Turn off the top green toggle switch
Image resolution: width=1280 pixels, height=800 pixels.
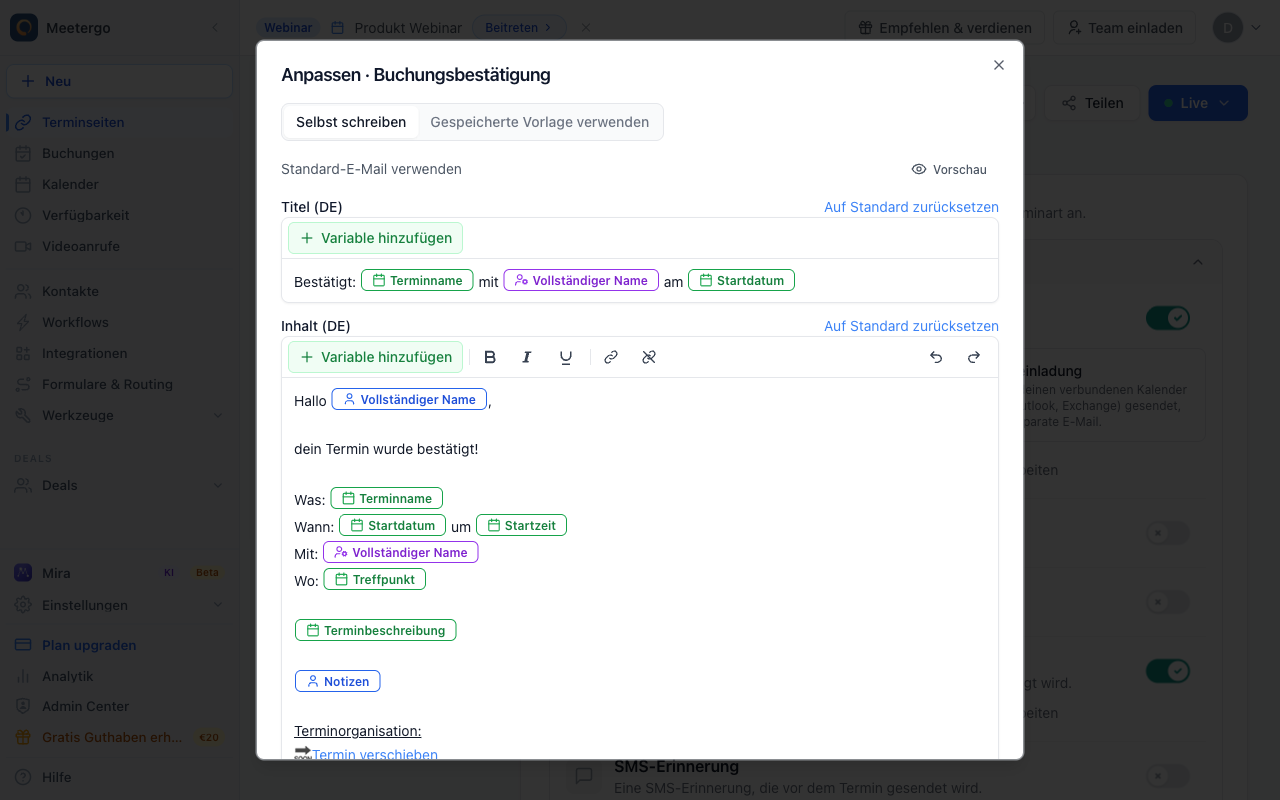pyautogui.click(x=1168, y=318)
